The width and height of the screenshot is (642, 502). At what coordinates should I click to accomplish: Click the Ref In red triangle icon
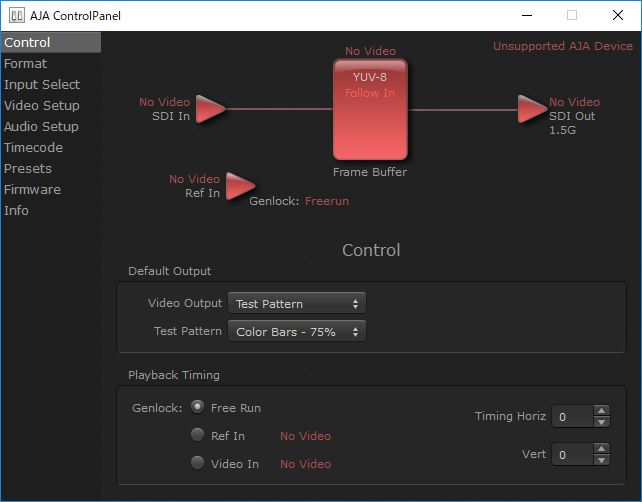pos(241,186)
